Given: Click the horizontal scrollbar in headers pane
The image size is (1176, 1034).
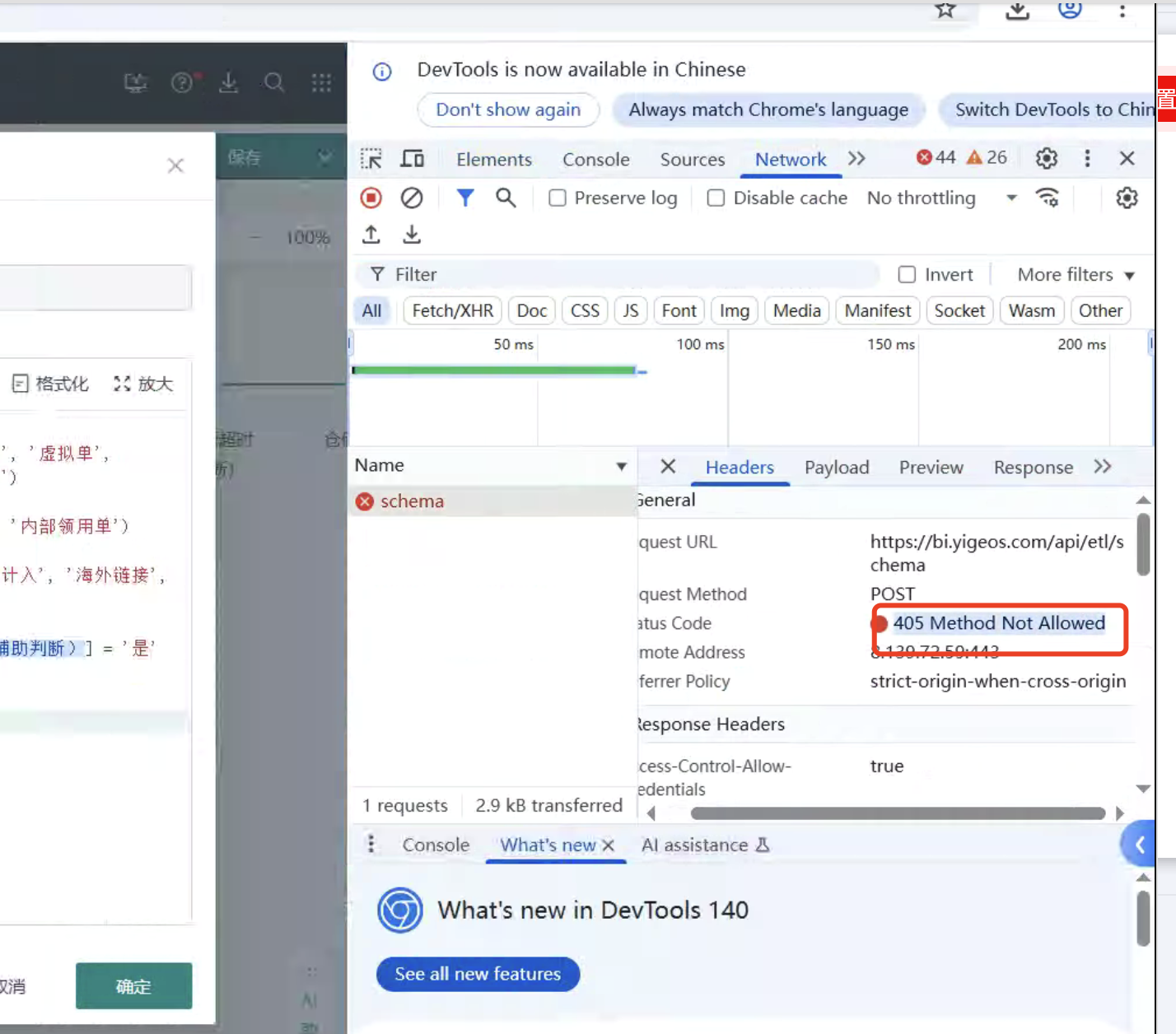Looking at the screenshot, I should click(898, 813).
